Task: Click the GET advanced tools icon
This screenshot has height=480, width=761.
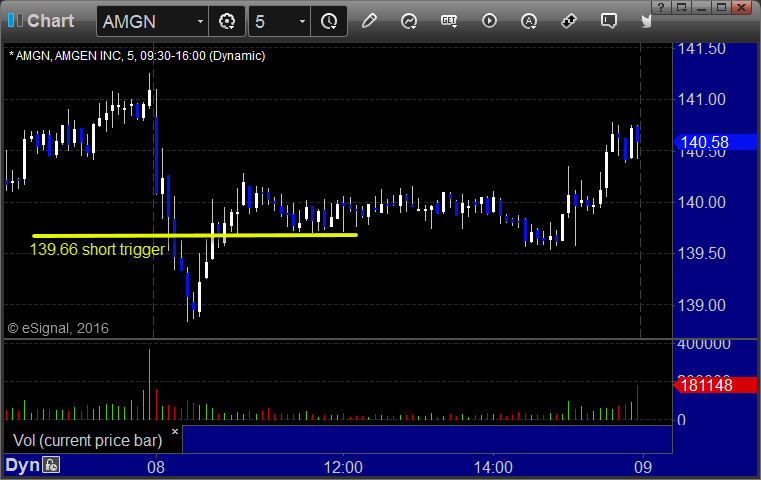Action: click(449, 21)
